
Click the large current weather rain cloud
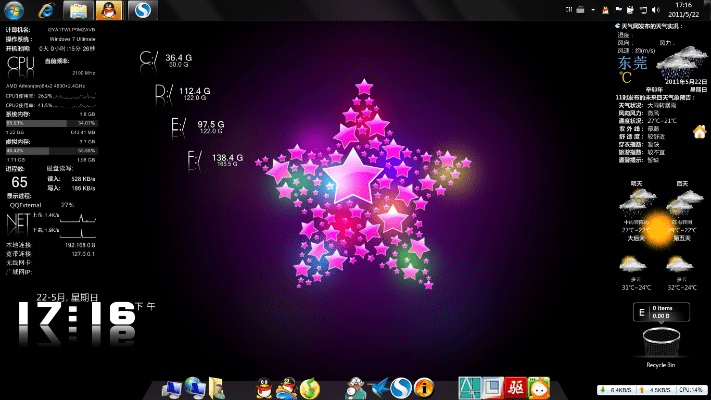pyautogui.click(x=682, y=63)
